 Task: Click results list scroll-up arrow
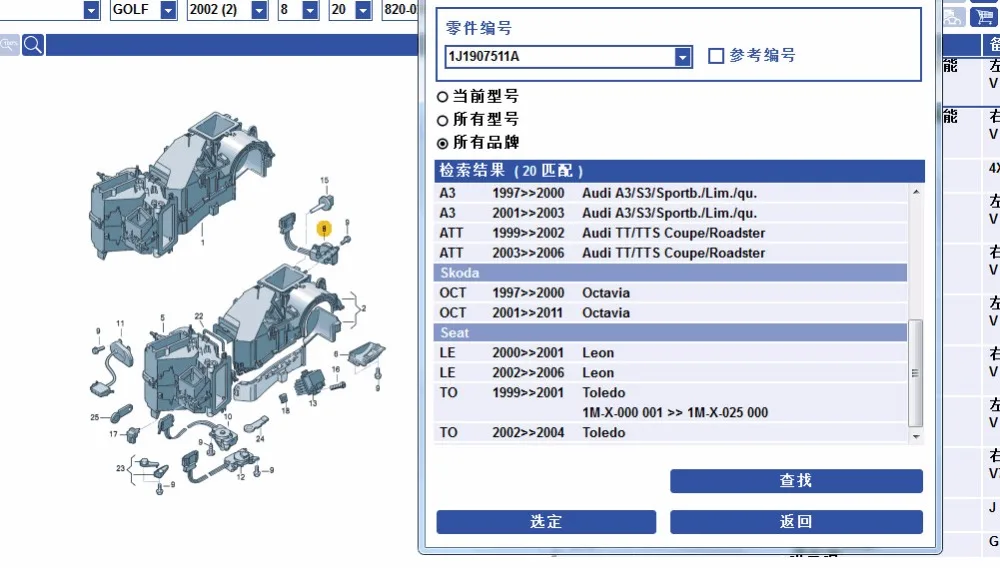[916, 192]
